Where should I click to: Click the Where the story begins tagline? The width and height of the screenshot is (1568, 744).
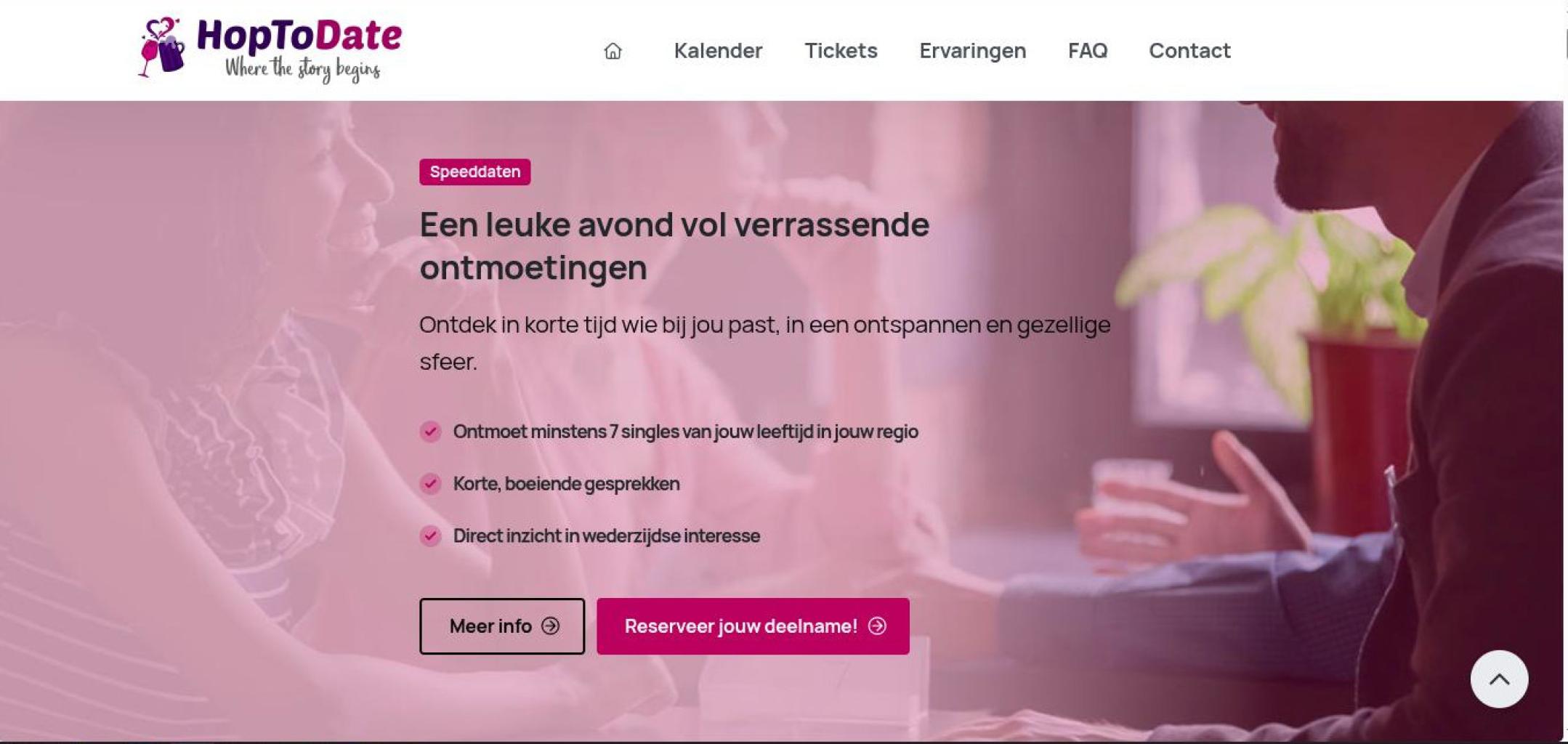coord(302,70)
